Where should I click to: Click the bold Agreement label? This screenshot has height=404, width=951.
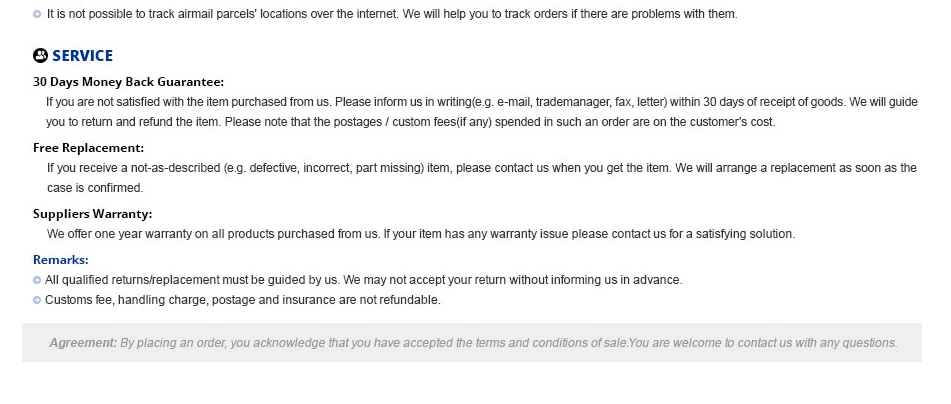(x=83, y=343)
